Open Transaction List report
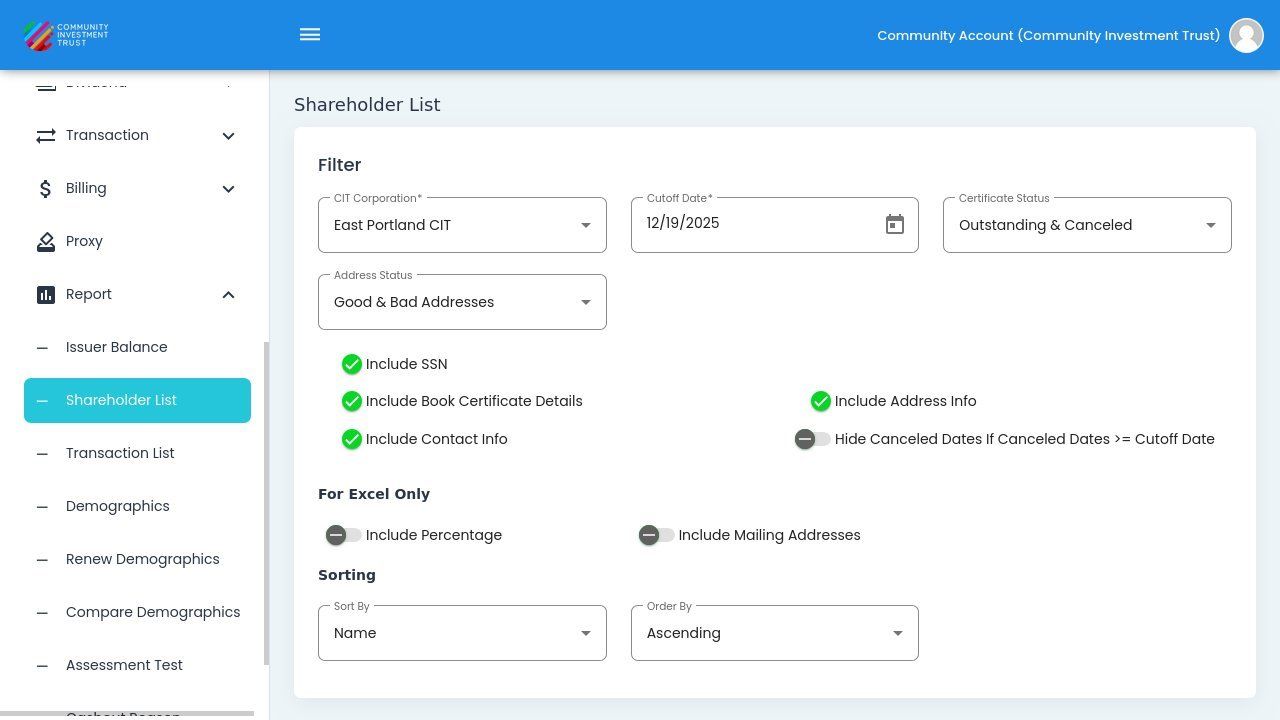The height and width of the screenshot is (720, 1280). [120, 453]
